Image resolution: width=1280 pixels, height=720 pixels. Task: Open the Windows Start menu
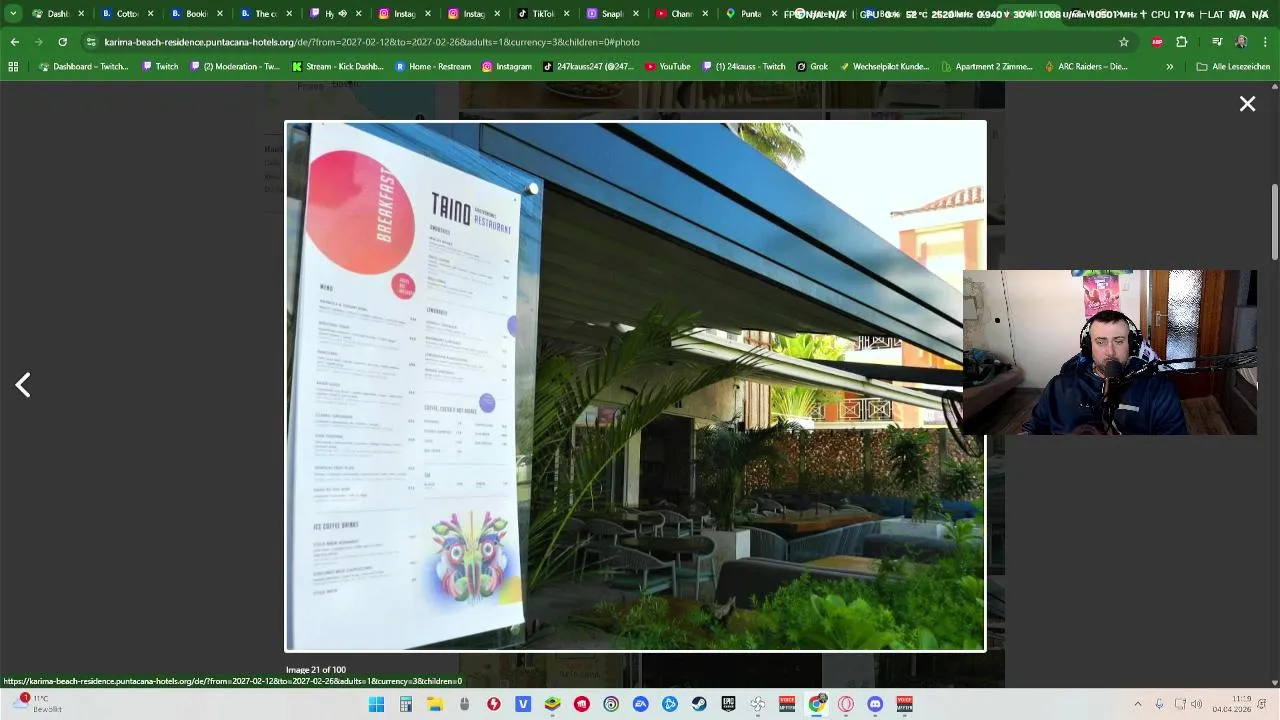click(x=376, y=704)
